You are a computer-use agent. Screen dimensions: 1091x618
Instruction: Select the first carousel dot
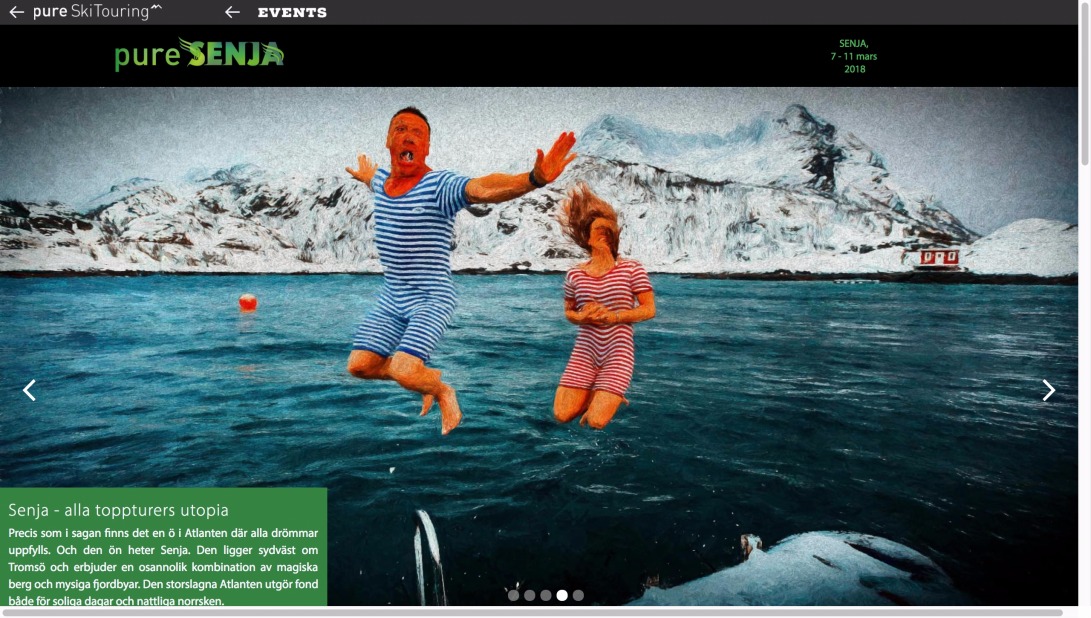pyautogui.click(x=513, y=595)
